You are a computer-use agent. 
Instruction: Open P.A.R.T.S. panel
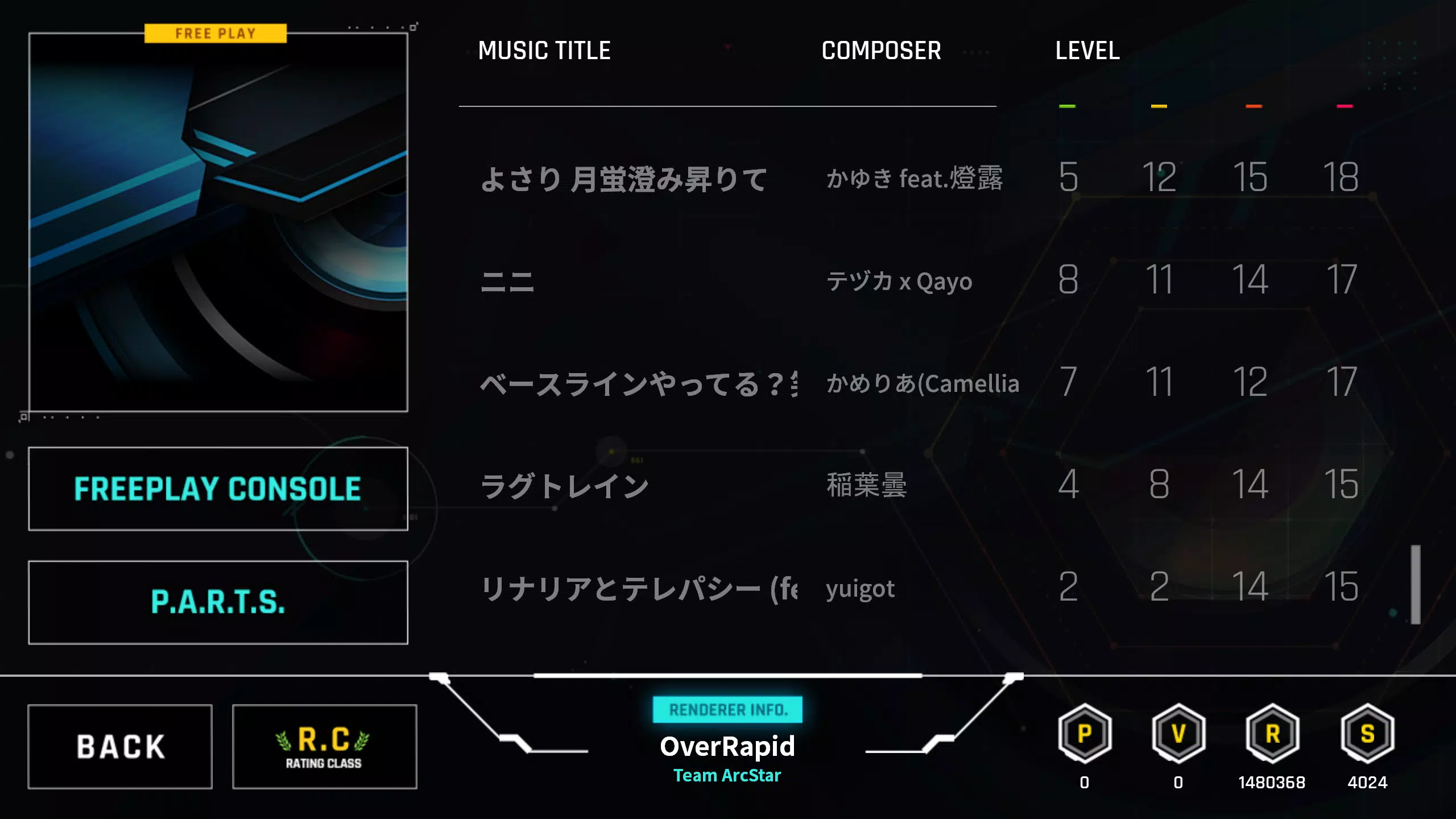click(x=218, y=601)
